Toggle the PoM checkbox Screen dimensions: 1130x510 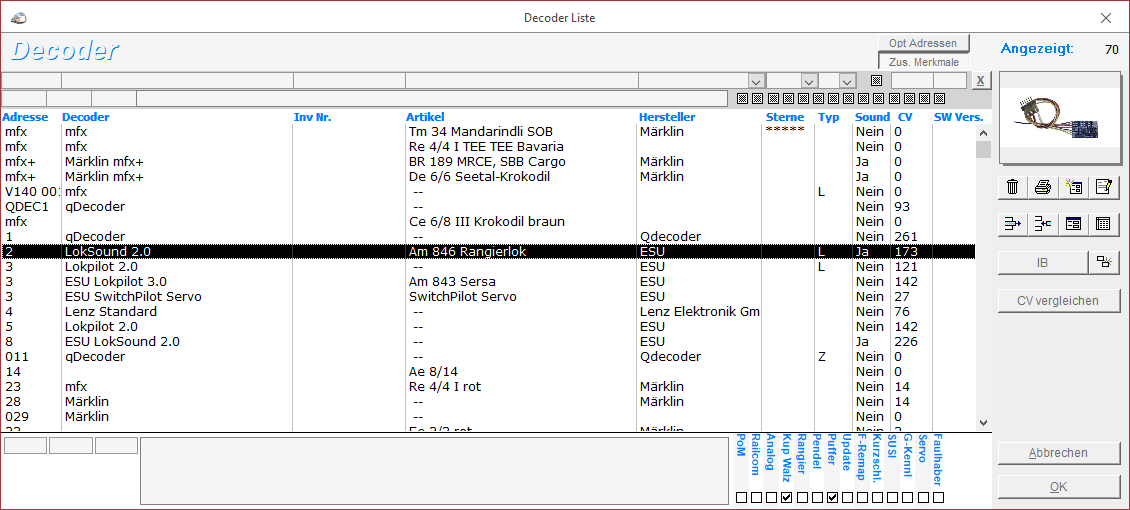pos(742,497)
